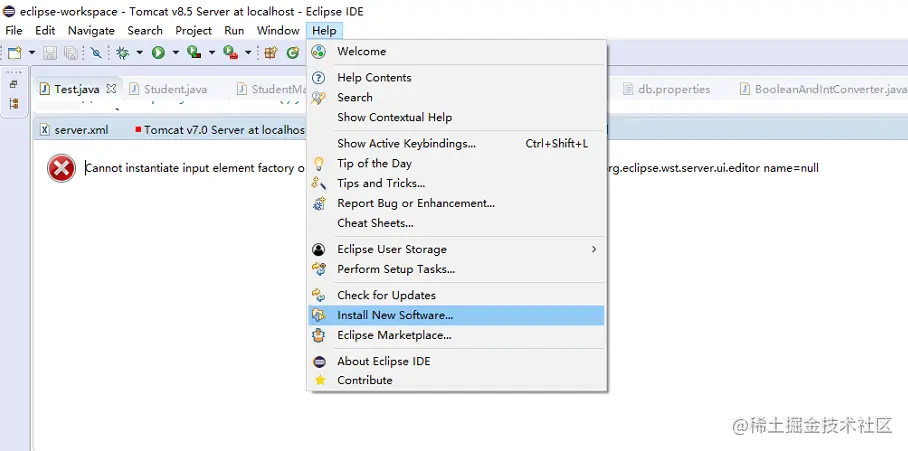The image size is (908, 451).
Task: Click the New Java Class icon
Action: pos(293,53)
